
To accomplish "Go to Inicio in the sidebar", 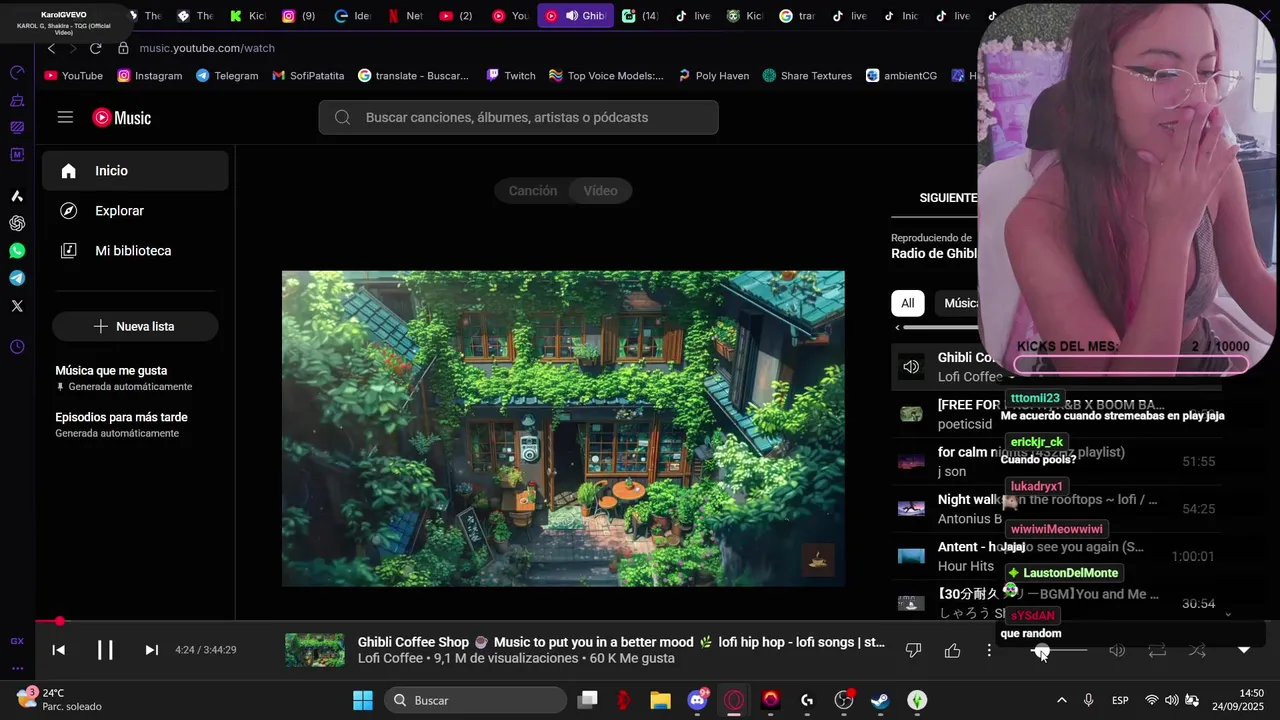I will click(x=135, y=171).
